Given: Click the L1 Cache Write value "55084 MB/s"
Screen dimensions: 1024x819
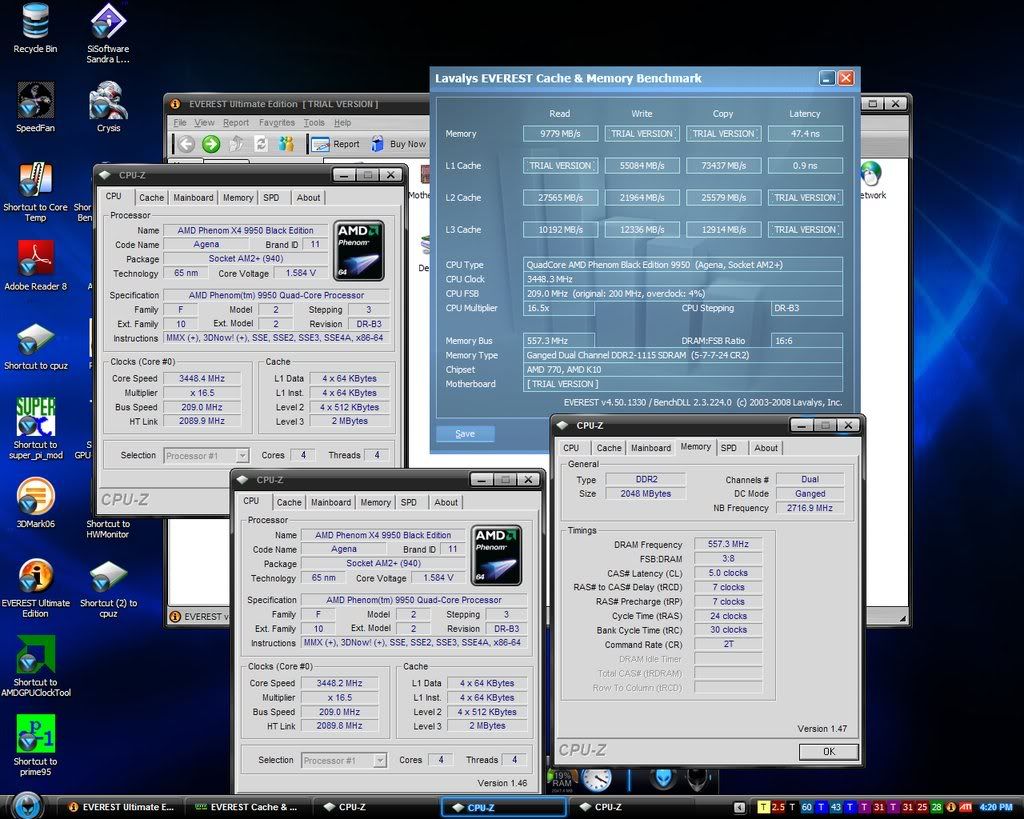Looking at the screenshot, I should coord(641,166).
